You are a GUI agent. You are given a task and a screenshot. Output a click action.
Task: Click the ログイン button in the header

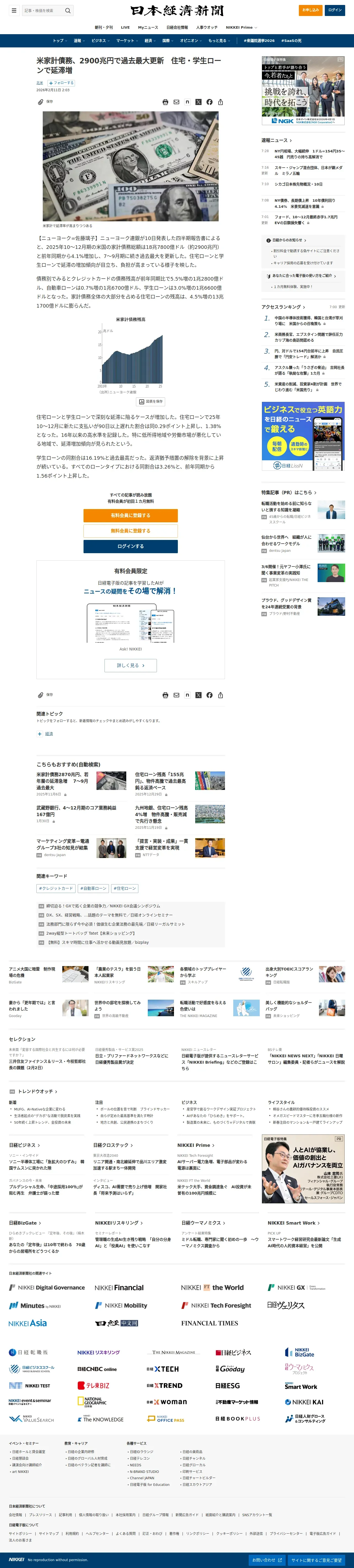[335, 10]
